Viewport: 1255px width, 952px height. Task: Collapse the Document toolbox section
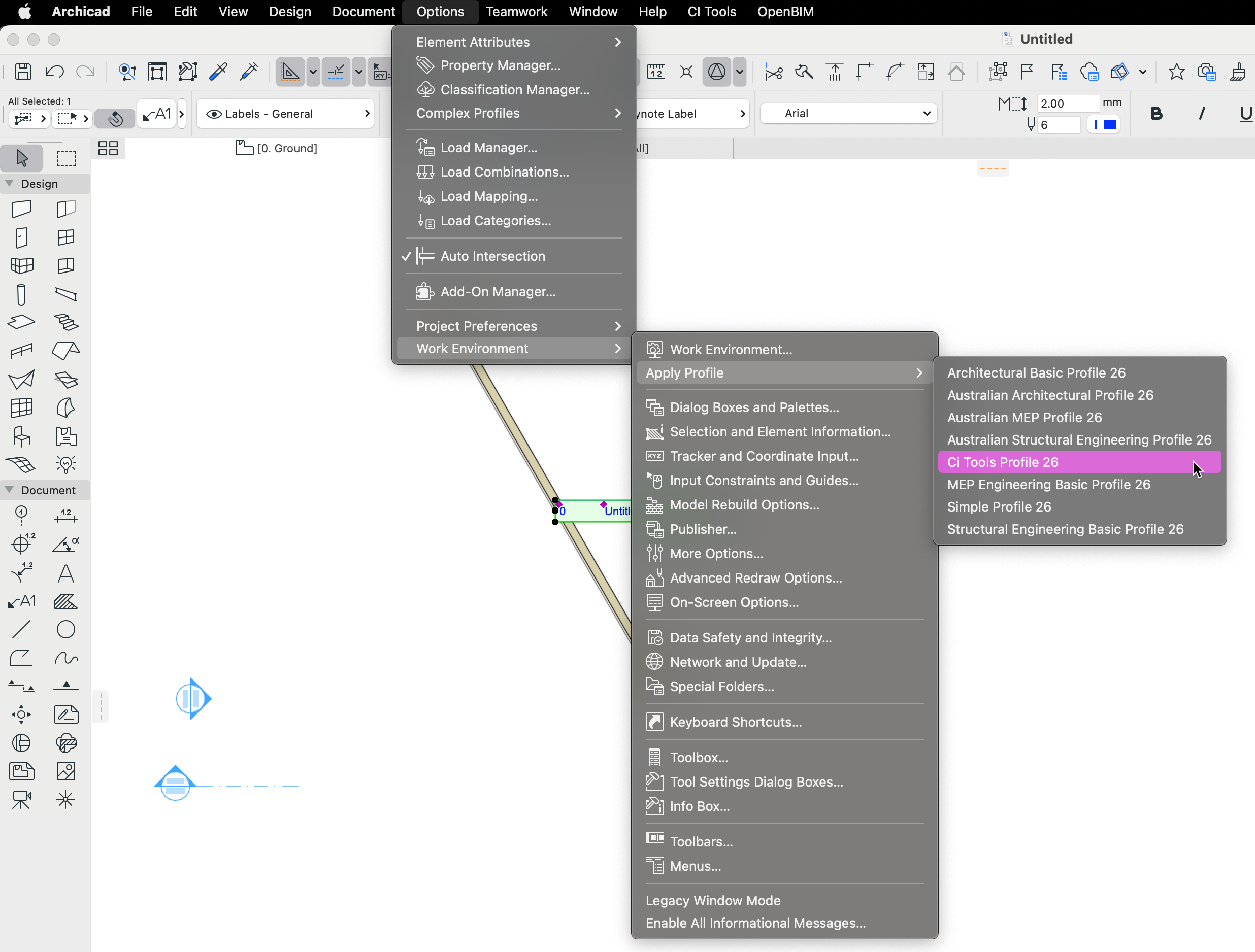(10, 489)
